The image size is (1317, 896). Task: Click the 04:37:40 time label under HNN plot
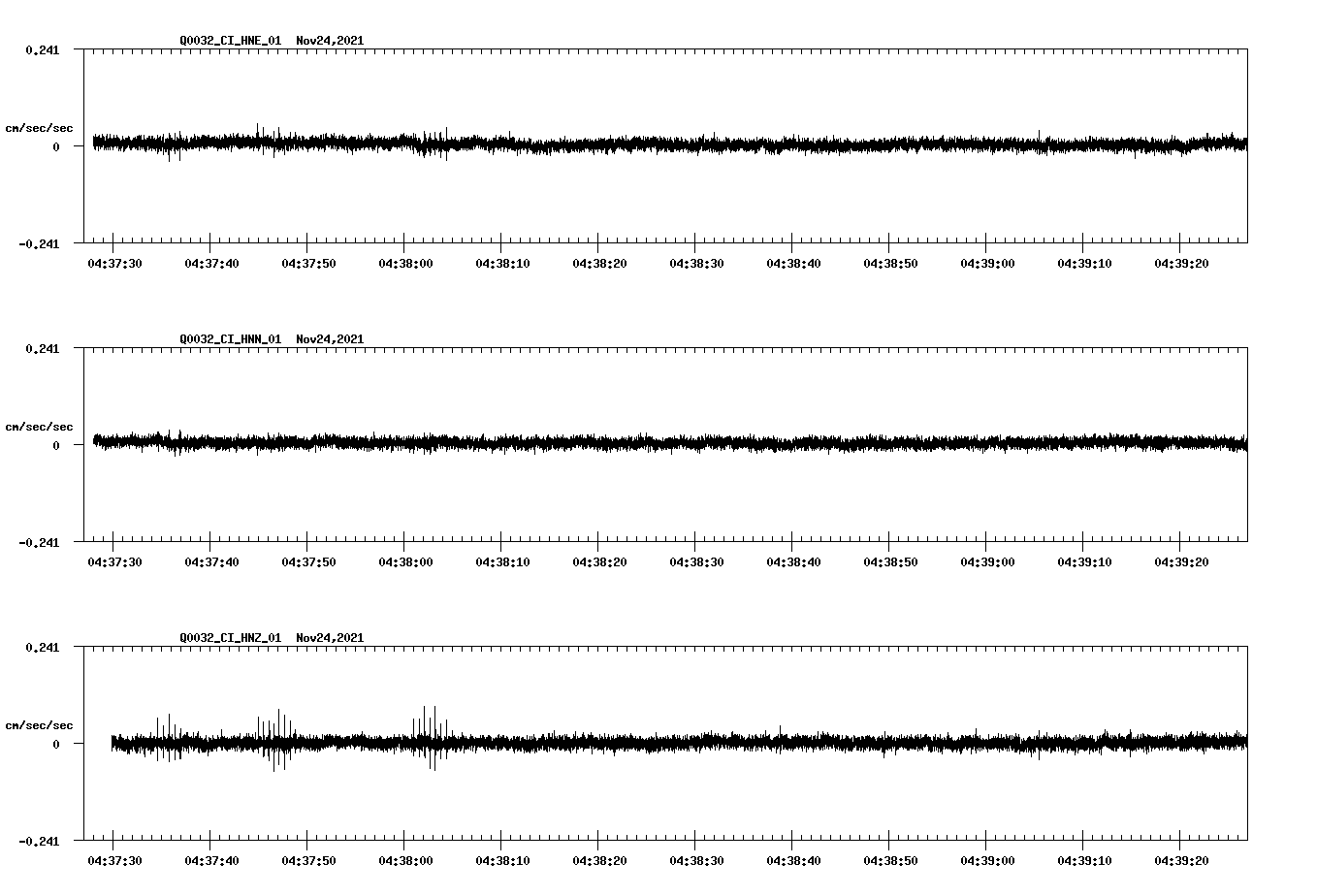(211, 561)
